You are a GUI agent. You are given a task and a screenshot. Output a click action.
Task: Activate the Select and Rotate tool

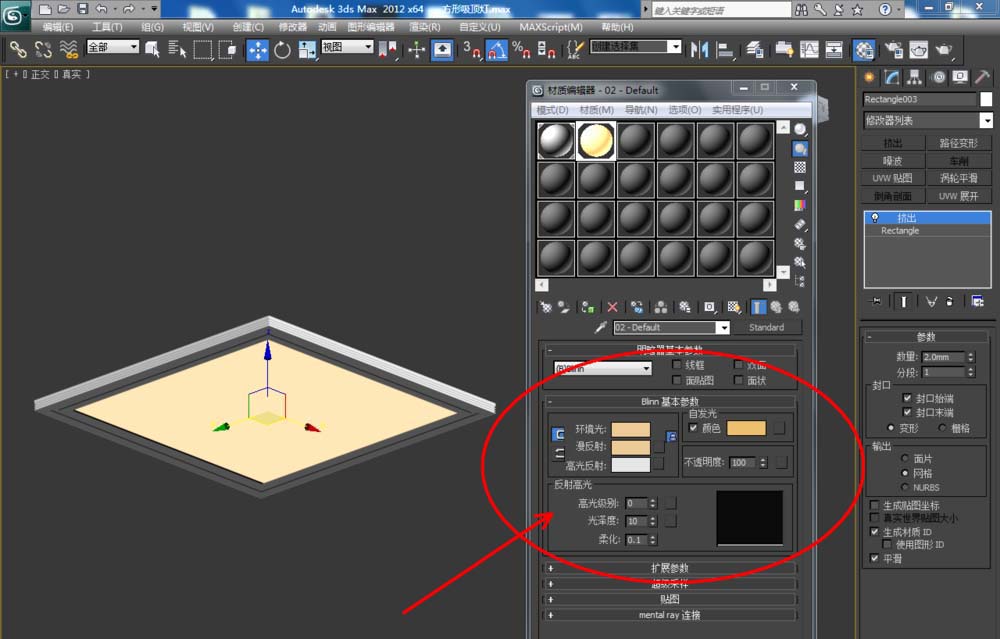click(x=282, y=50)
